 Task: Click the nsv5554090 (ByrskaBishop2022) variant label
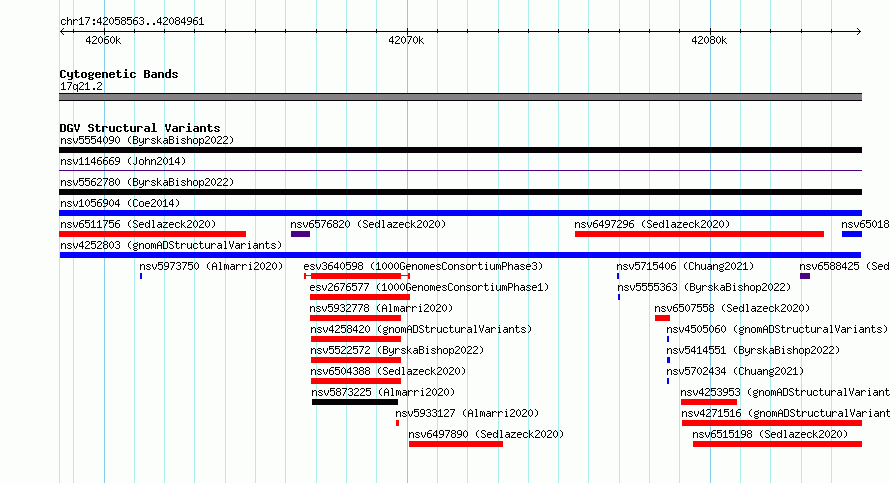tap(147, 140)
